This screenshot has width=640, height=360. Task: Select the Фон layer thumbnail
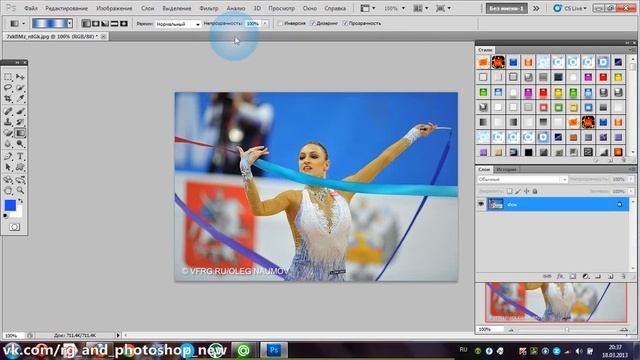tap(496, 204)
